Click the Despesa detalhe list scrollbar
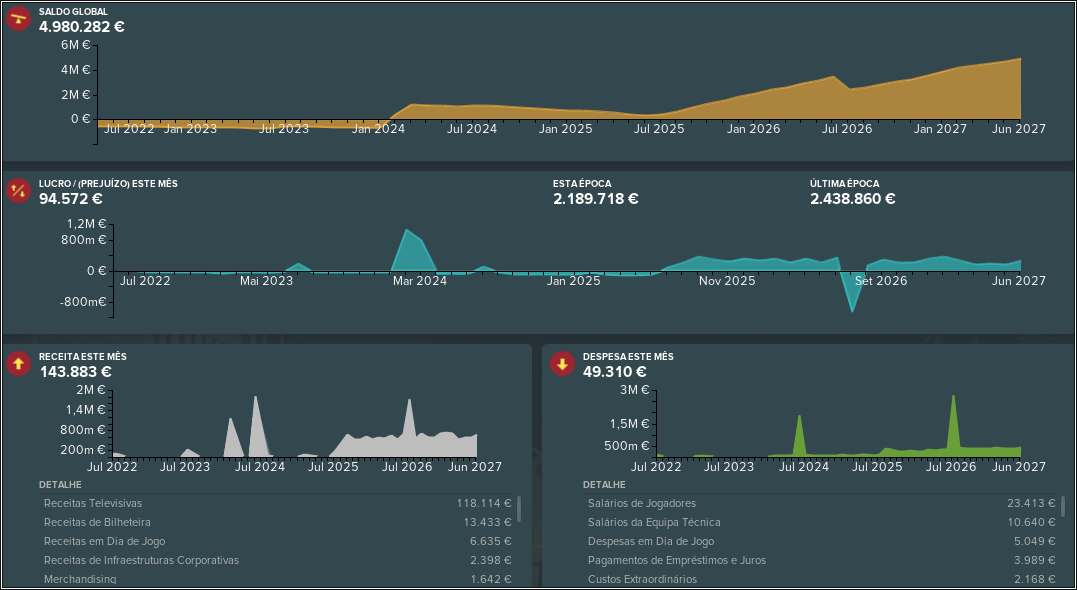This screenshot has width=1077, height=590. tap(1063, 506)
